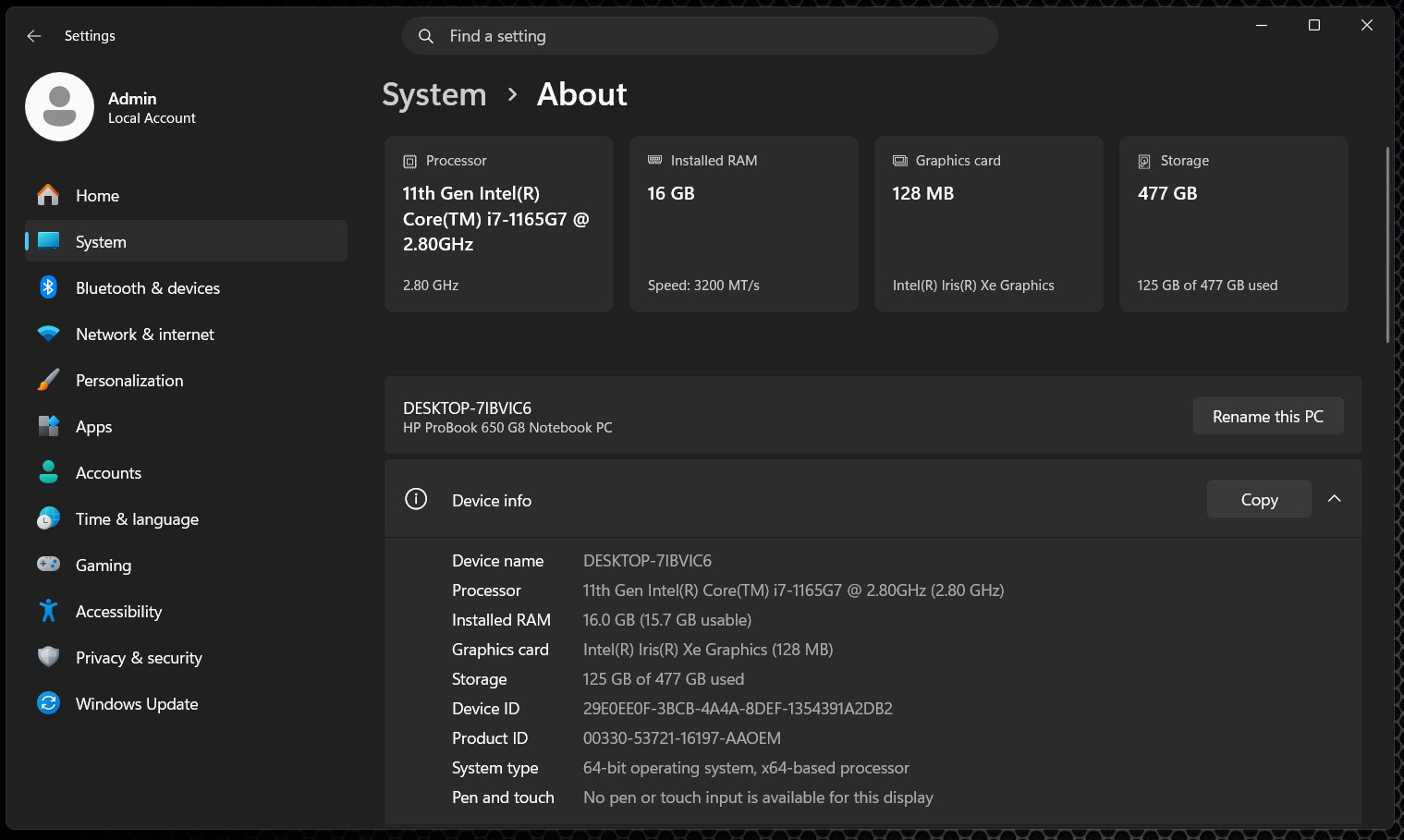Click the Rename this PC button
Viewport: 1404px width, 840px height.
click(1268, 416)
